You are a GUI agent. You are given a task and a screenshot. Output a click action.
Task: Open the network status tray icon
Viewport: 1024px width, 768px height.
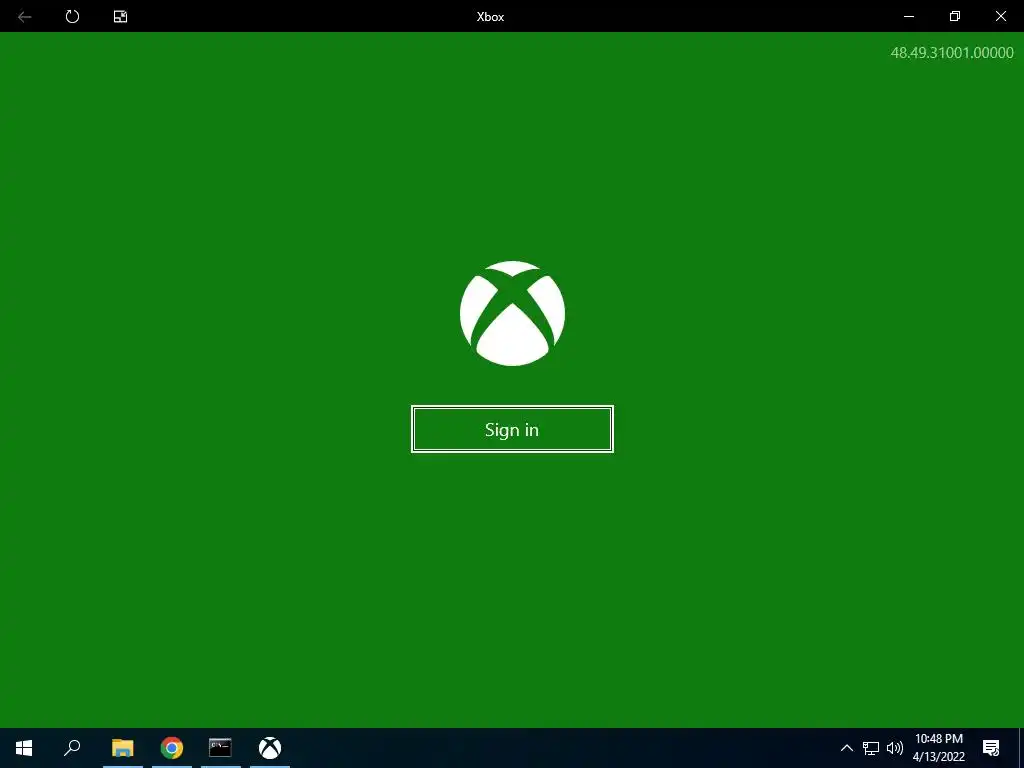tap(871, 748)
